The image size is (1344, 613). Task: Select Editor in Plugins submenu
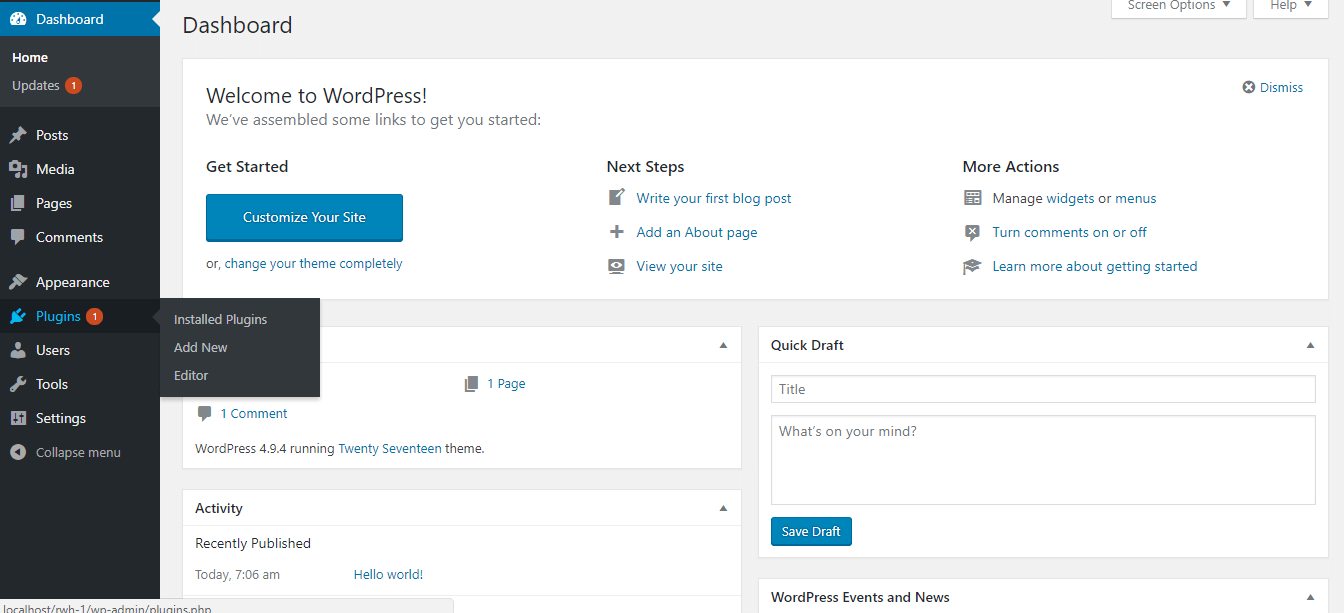click(191, 375)
